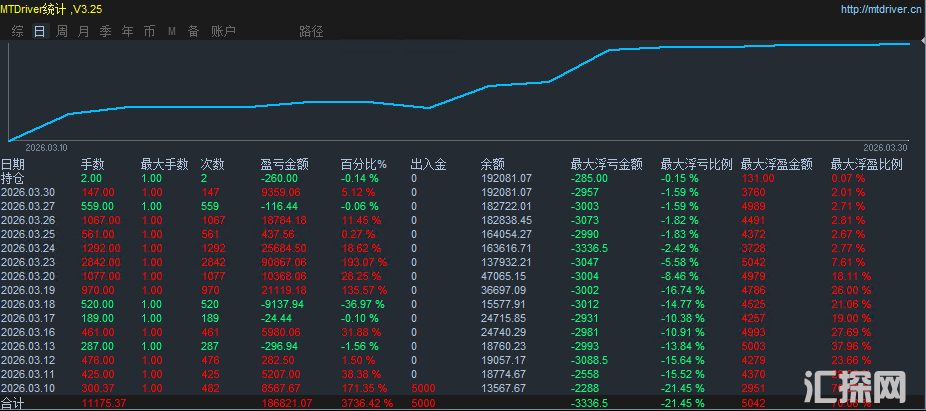Screen dimensions: 926x411
Task: Click the 日期 column header
Action: tap(13, 164)
